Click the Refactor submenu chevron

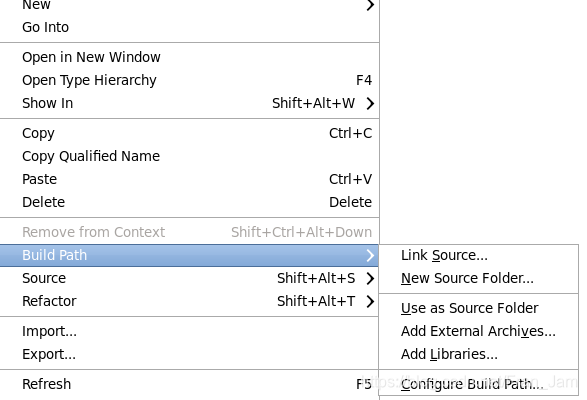click(370, 301)
